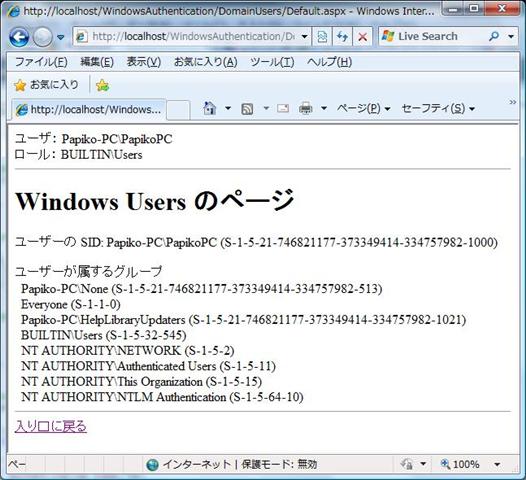Click the Papiko-PC\None group line
The image size is (526, 480).
[202, 289]
